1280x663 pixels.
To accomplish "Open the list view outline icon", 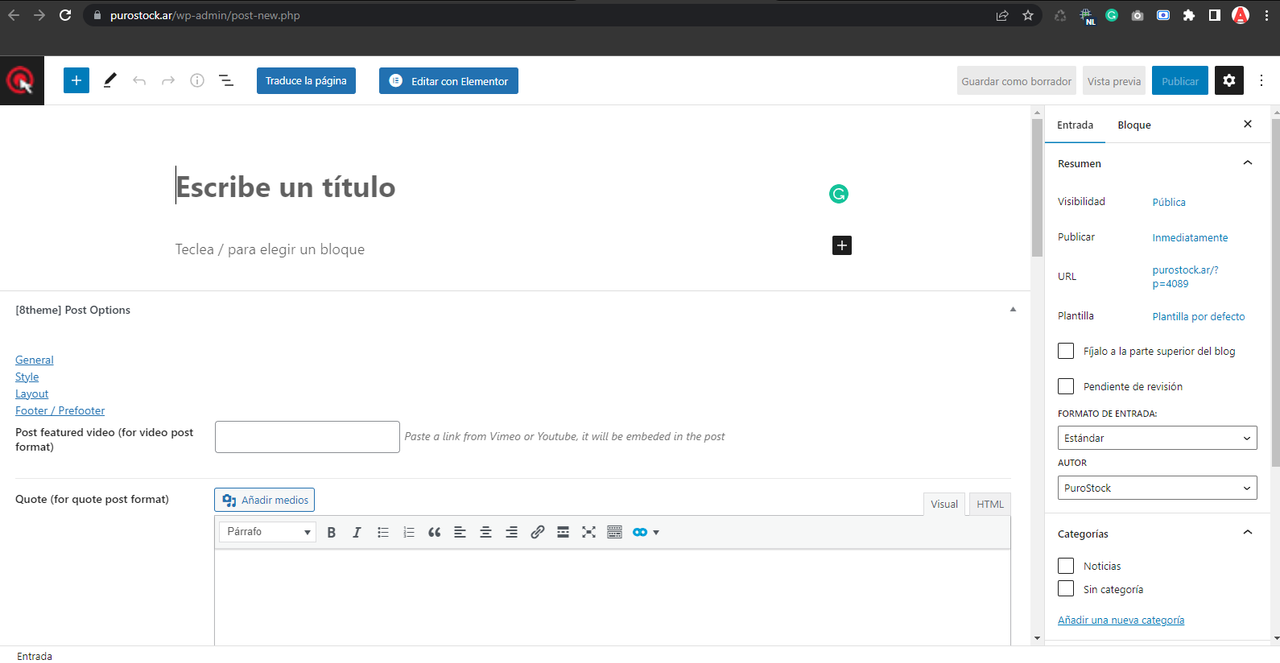I will click(x=226, y=80).
